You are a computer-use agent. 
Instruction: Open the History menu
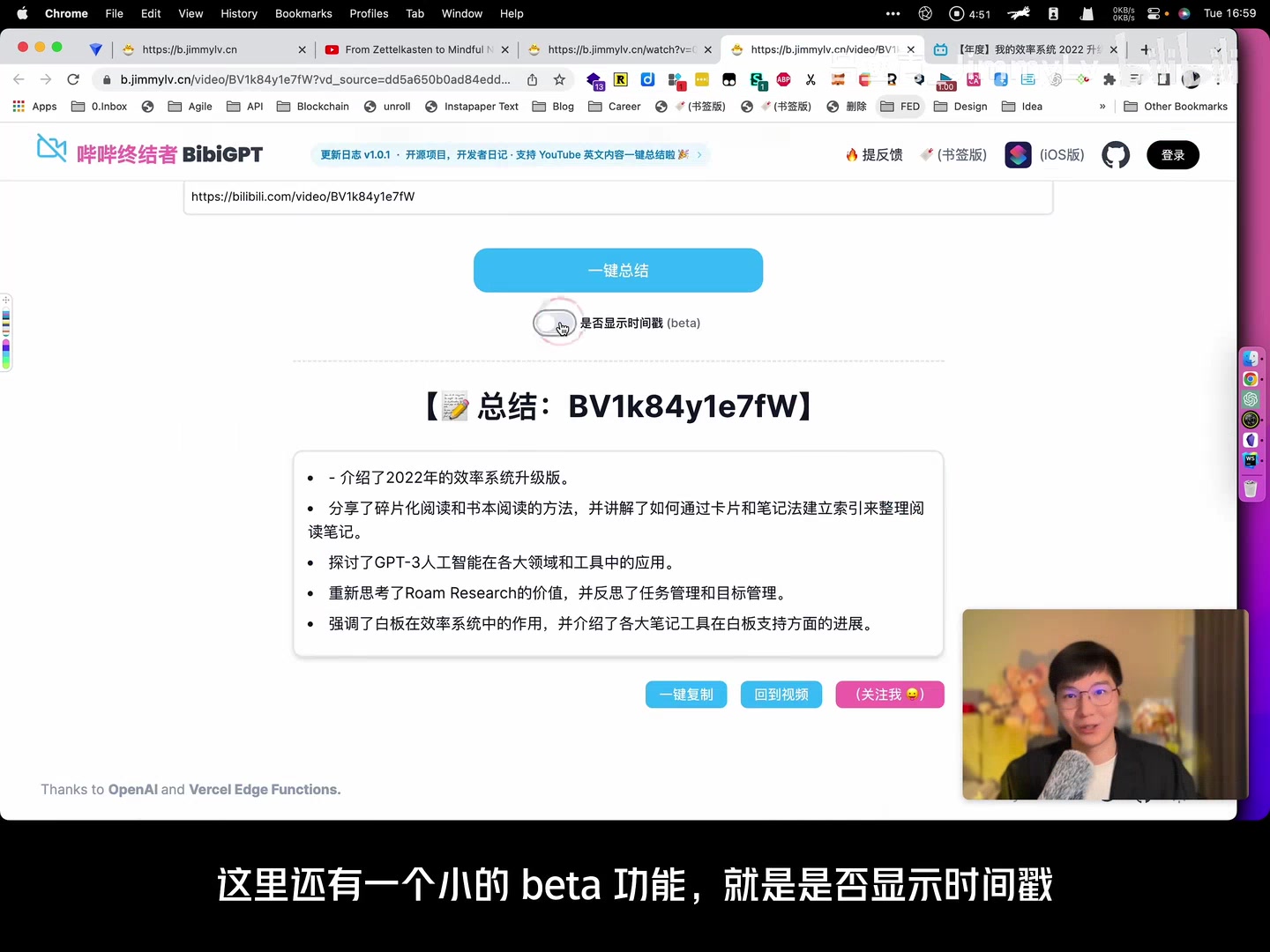click(238, 13)
